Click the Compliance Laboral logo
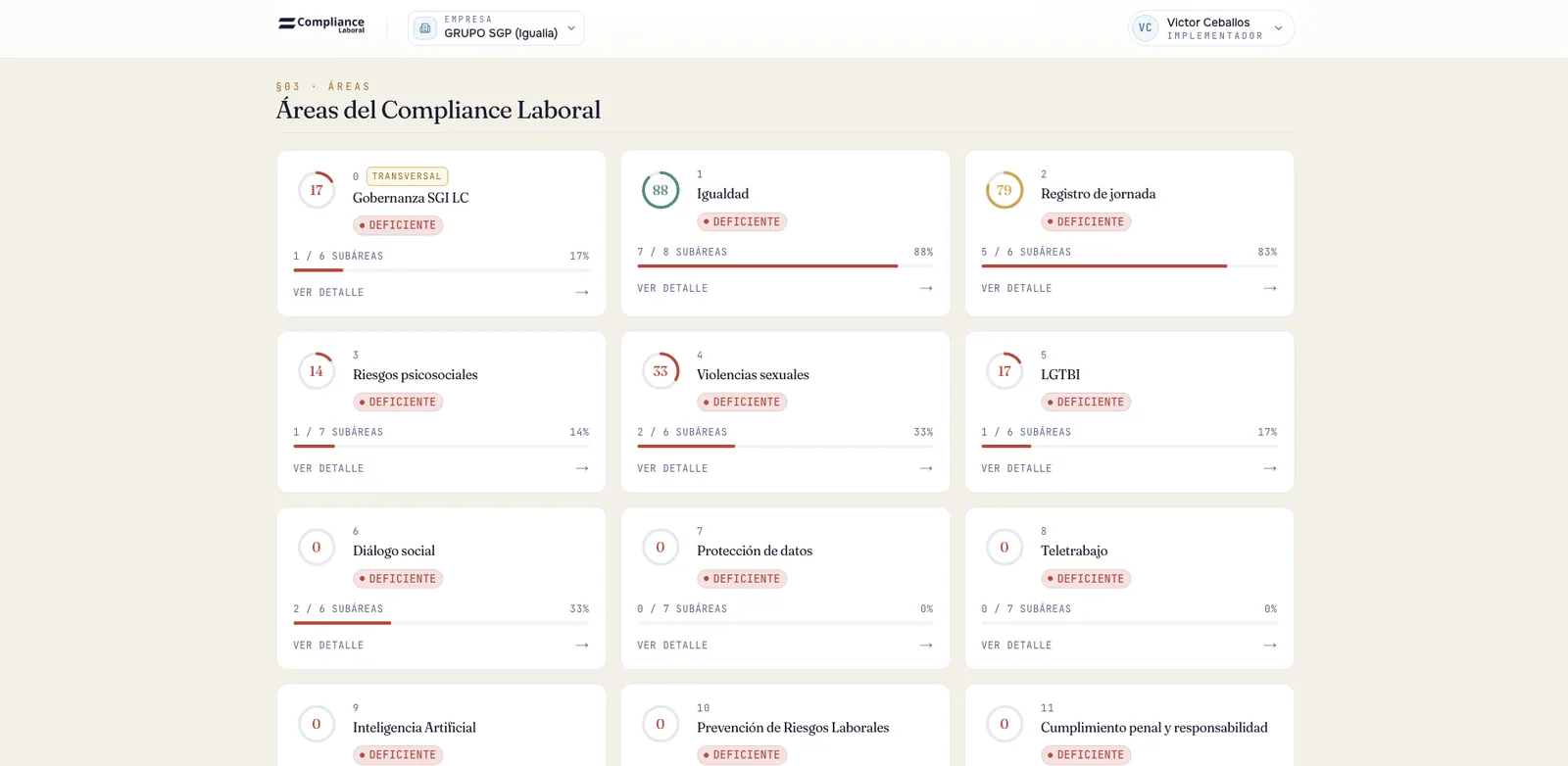This screenshot has width=1568, height=766. pos(321,24)
